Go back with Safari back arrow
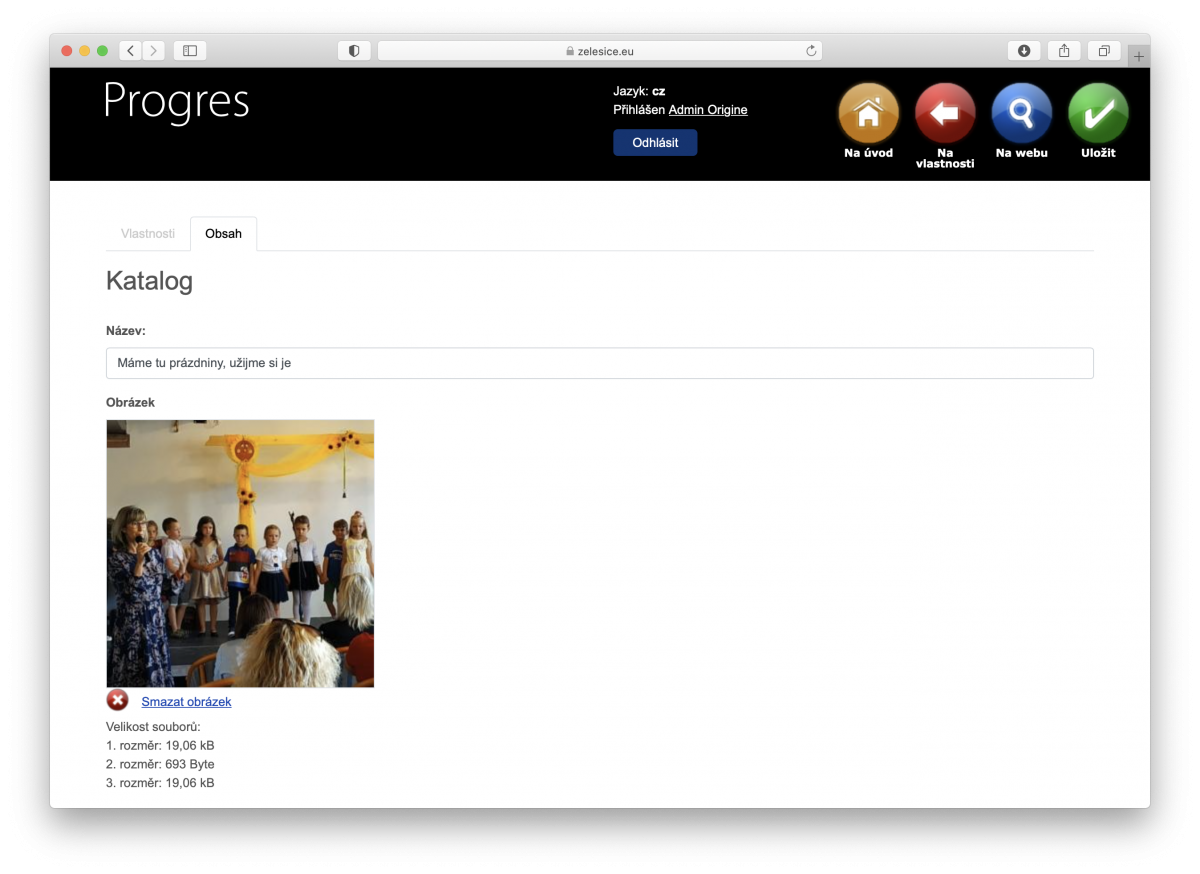The height and width of the screenshot is (874, 1200). click(x=131, y=51)
